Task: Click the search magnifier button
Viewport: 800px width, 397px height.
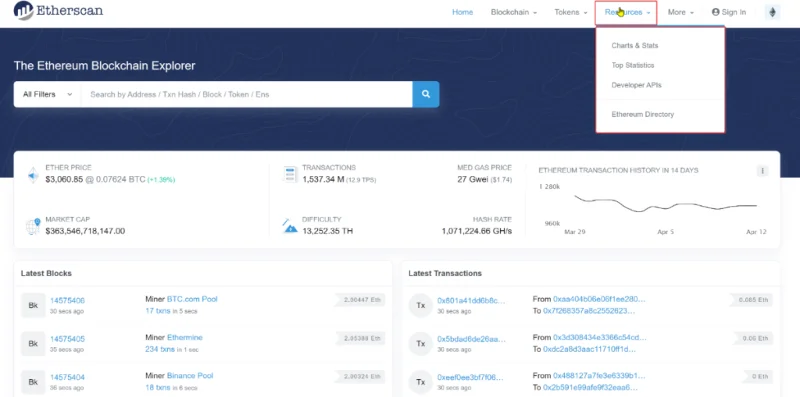Action: 426,94
